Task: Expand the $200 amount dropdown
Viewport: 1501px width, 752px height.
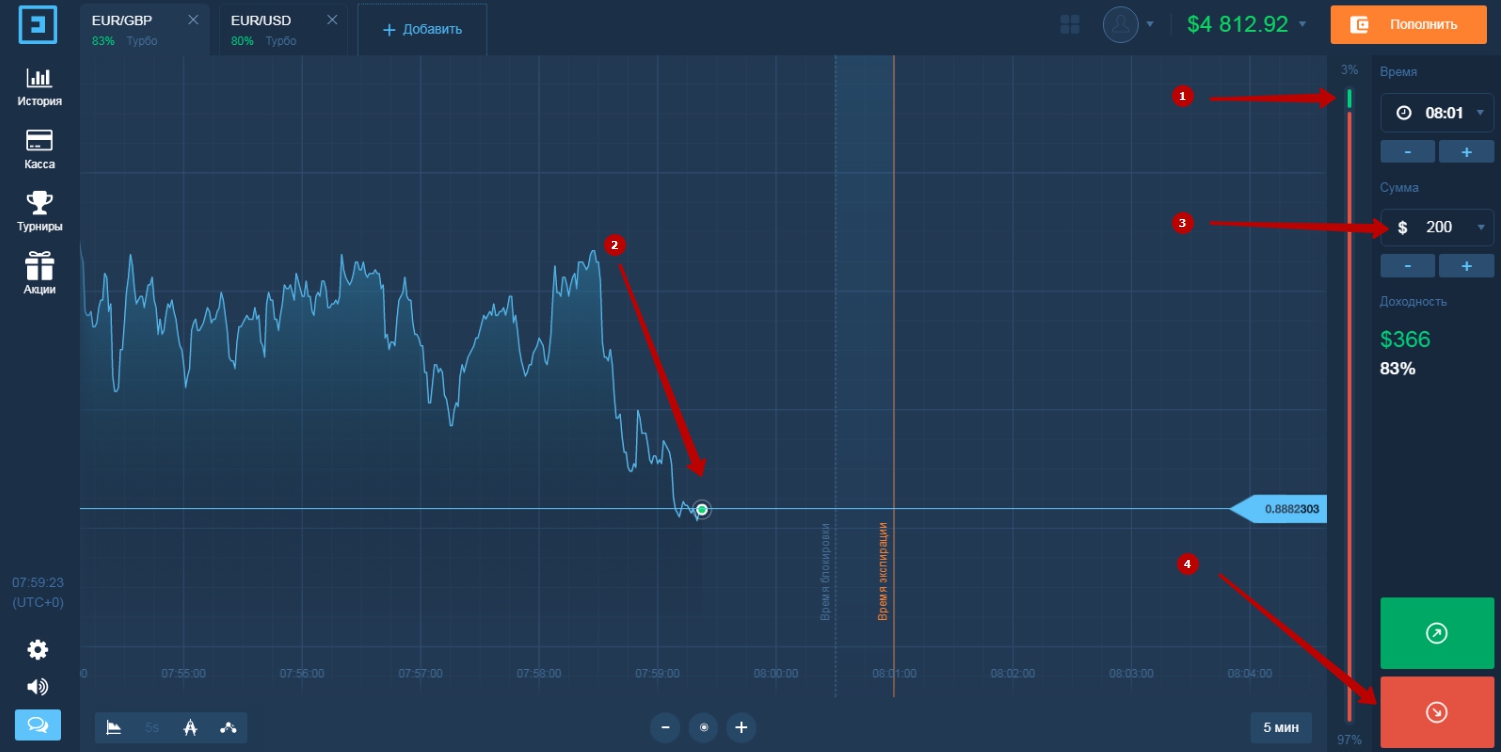Action: pos(1481,228)
